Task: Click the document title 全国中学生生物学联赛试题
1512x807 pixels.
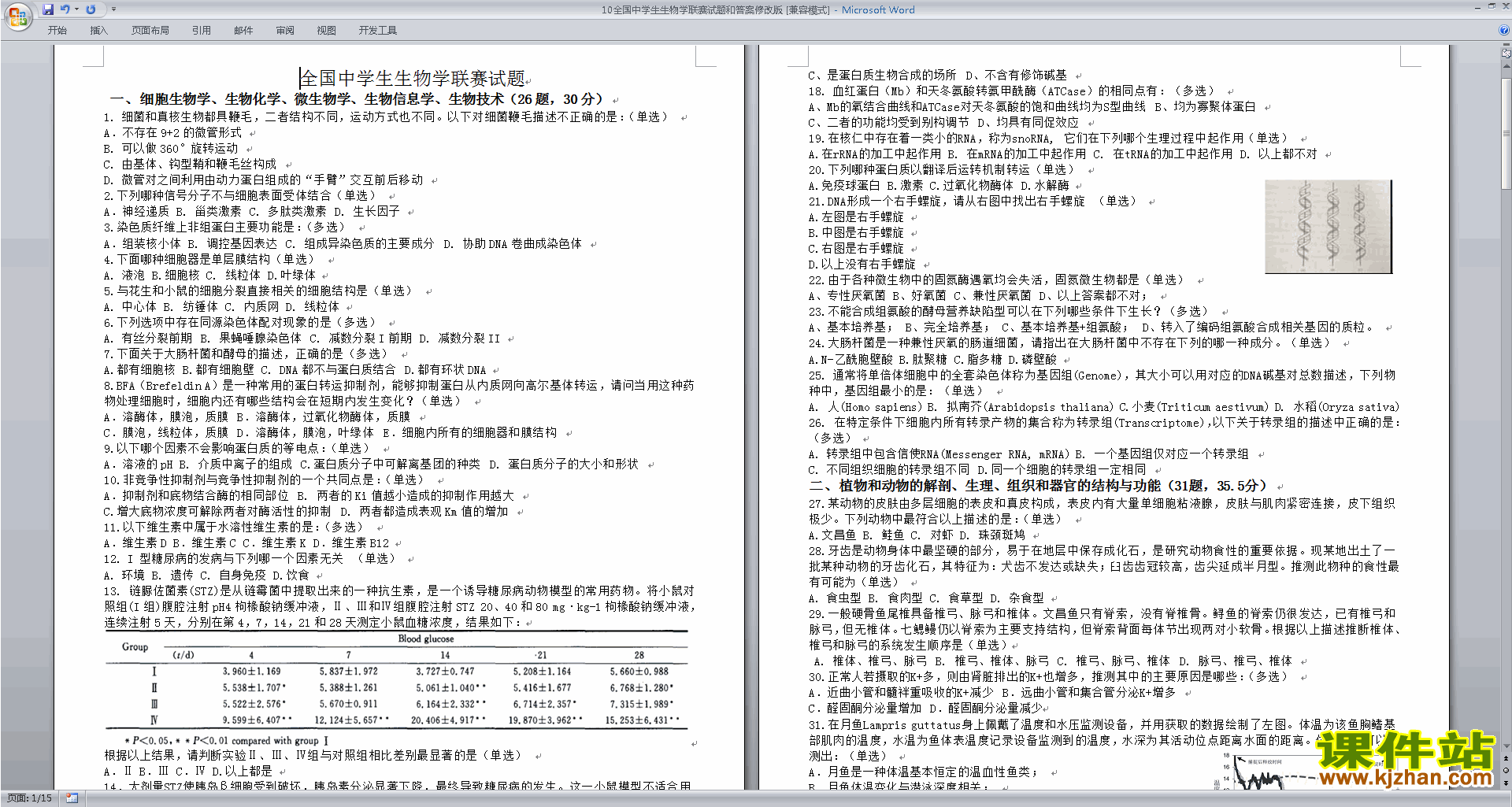Action: (x=412, y=78)
